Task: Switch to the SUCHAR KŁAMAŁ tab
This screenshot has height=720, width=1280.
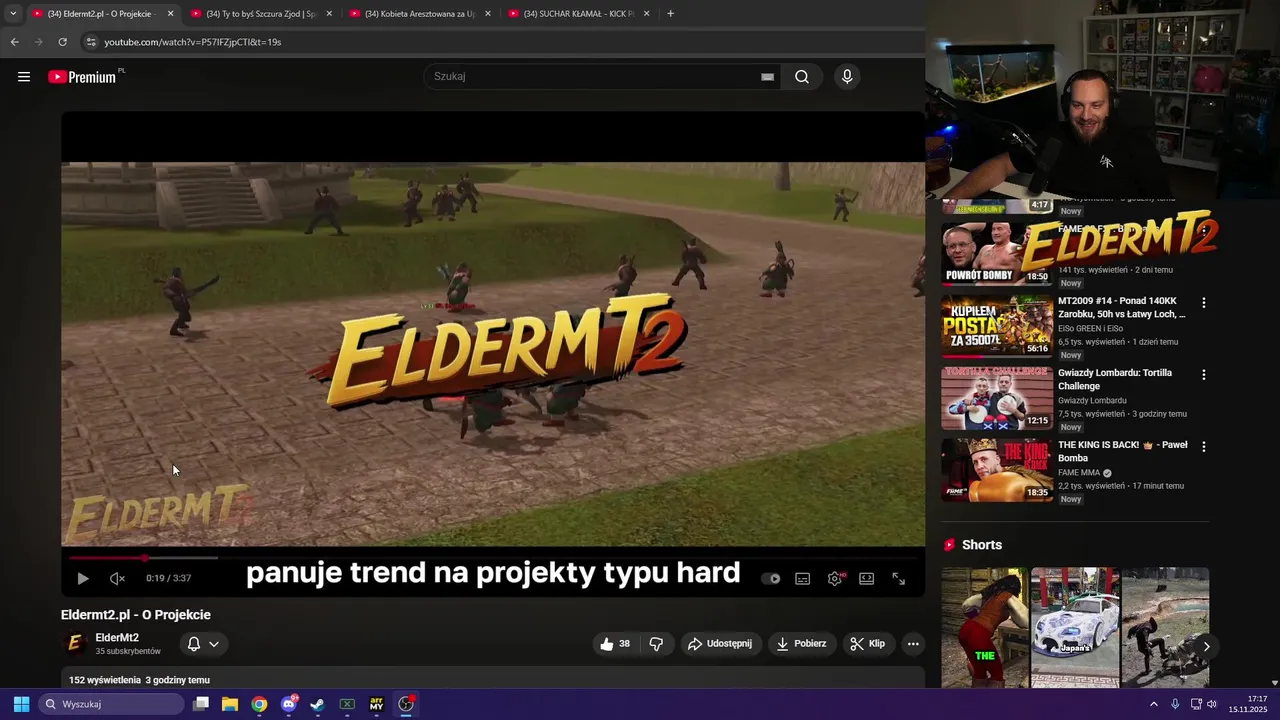Action: tap(578, 14)
